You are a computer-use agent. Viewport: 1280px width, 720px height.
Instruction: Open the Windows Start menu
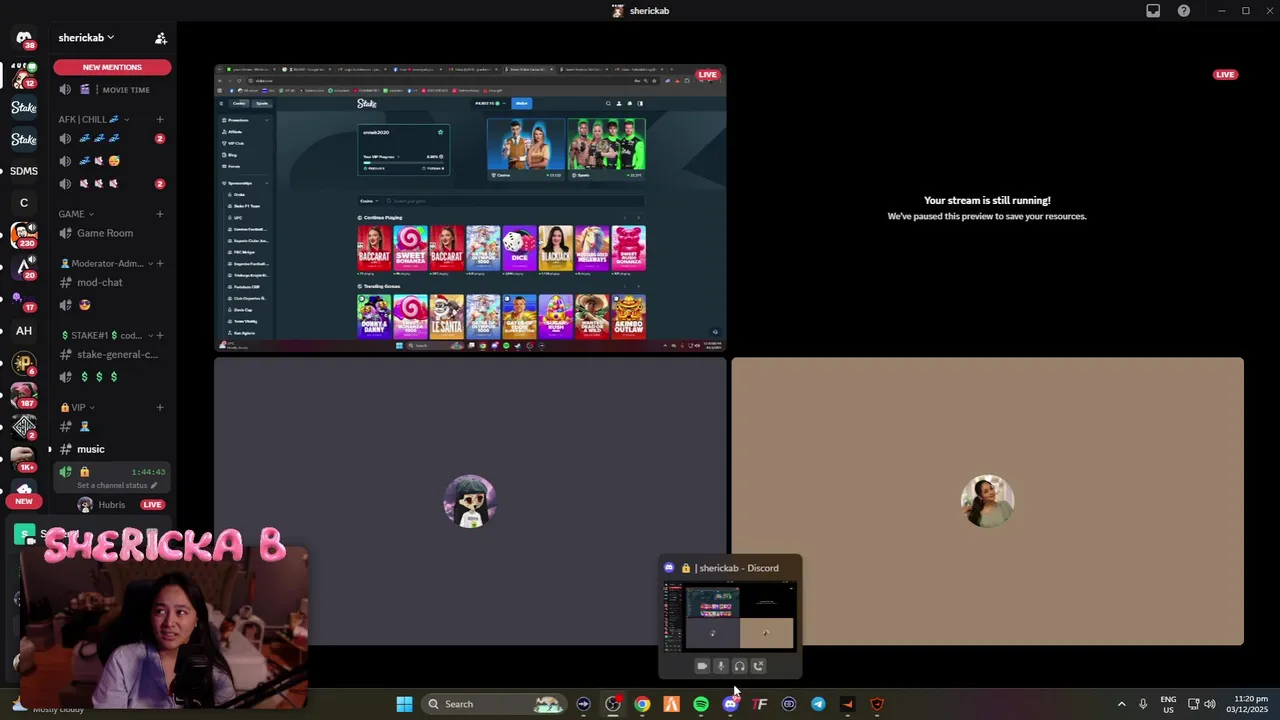click(404, 704)
